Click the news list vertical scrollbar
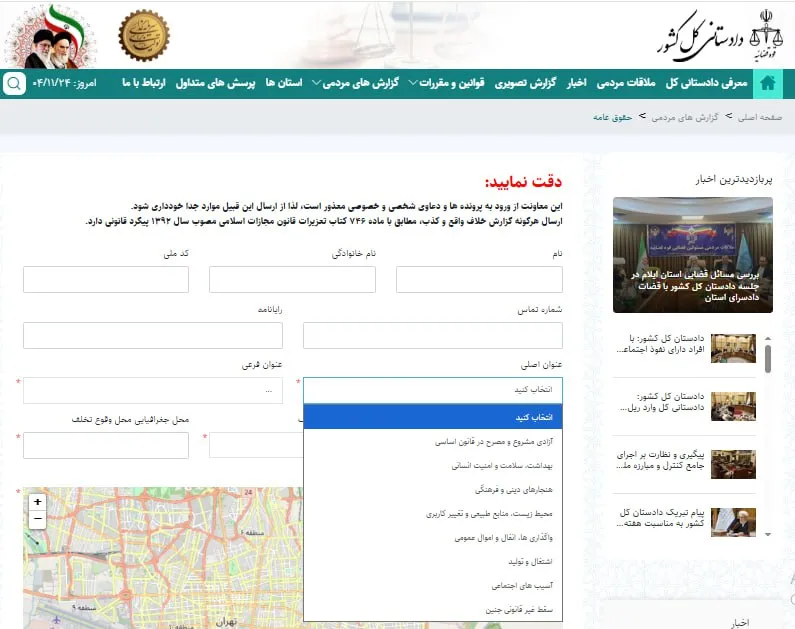This screenshot has width=795, height=629. (x=768, y=358)
